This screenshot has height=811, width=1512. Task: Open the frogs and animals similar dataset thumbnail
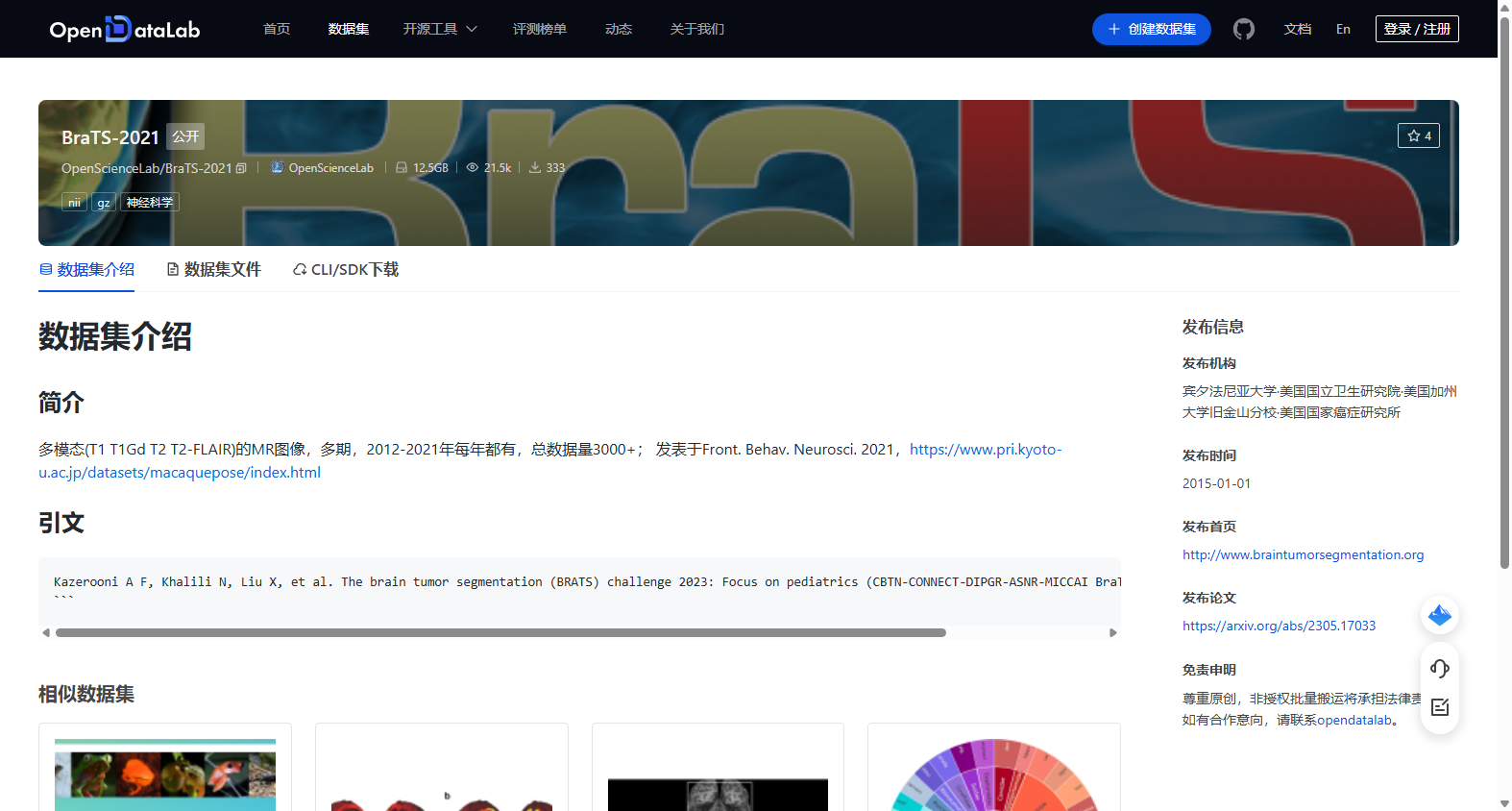pyautogui.click(x=165, y=774)
